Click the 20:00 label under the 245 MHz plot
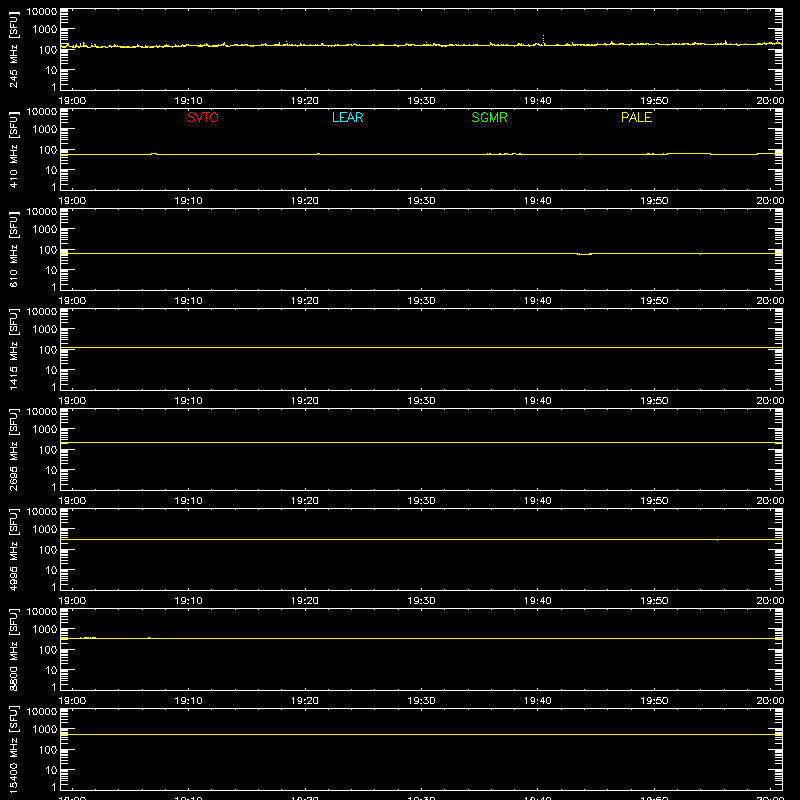Image resolution: width=800 pixels, height=800 pixels. pyautogui.click(x=770, y=101)
